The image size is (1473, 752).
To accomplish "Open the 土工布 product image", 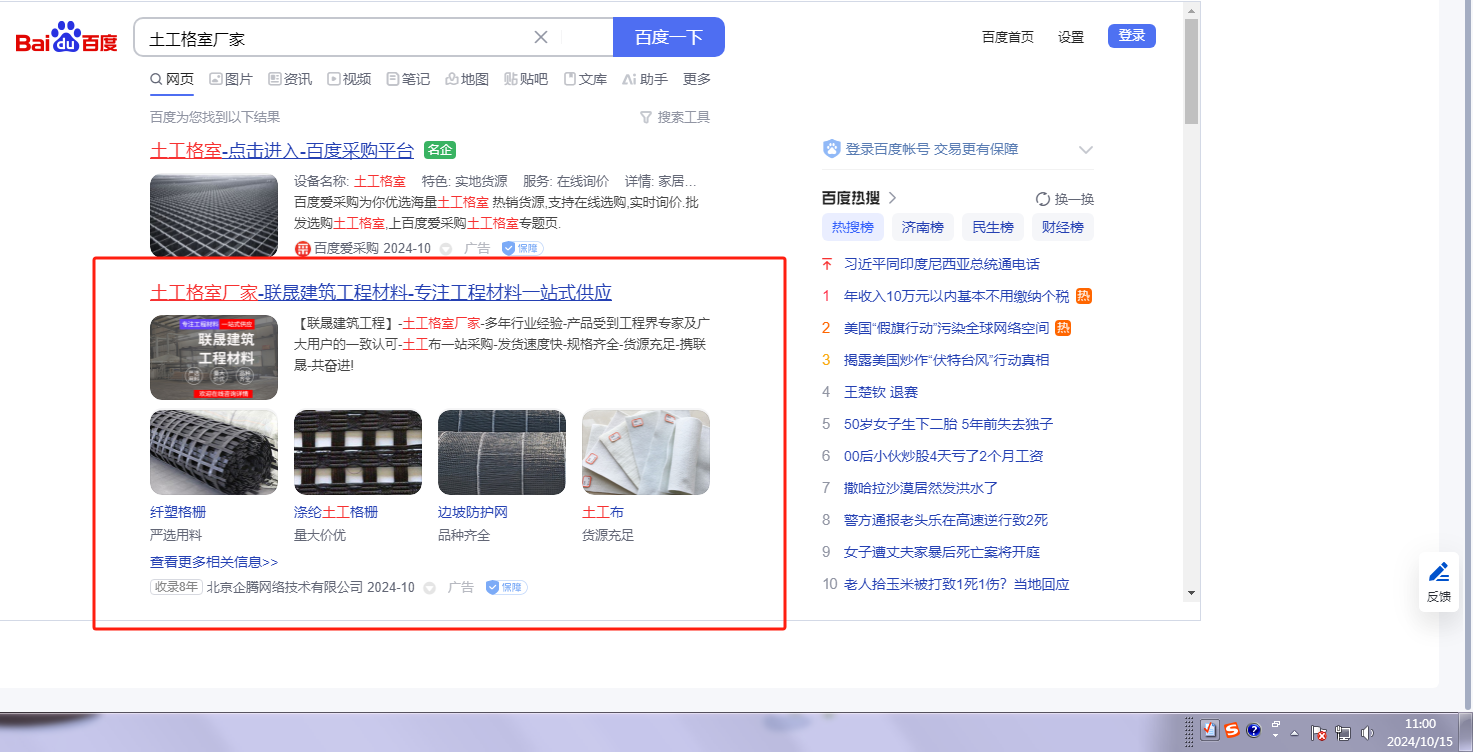I will pyautogui.click(x=646, y=452).
